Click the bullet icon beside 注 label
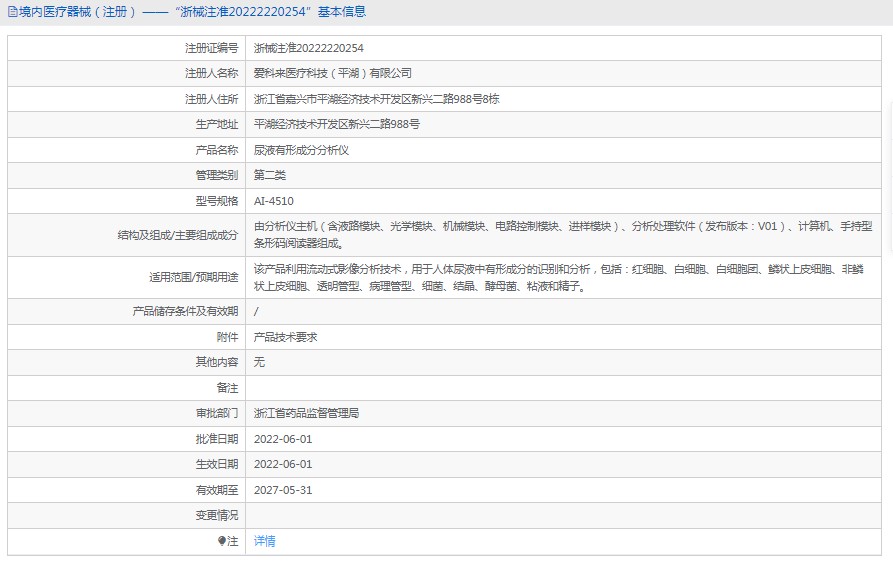Image resolution: width=893 pixels, height=563 pixels. [x=222, y=541]
